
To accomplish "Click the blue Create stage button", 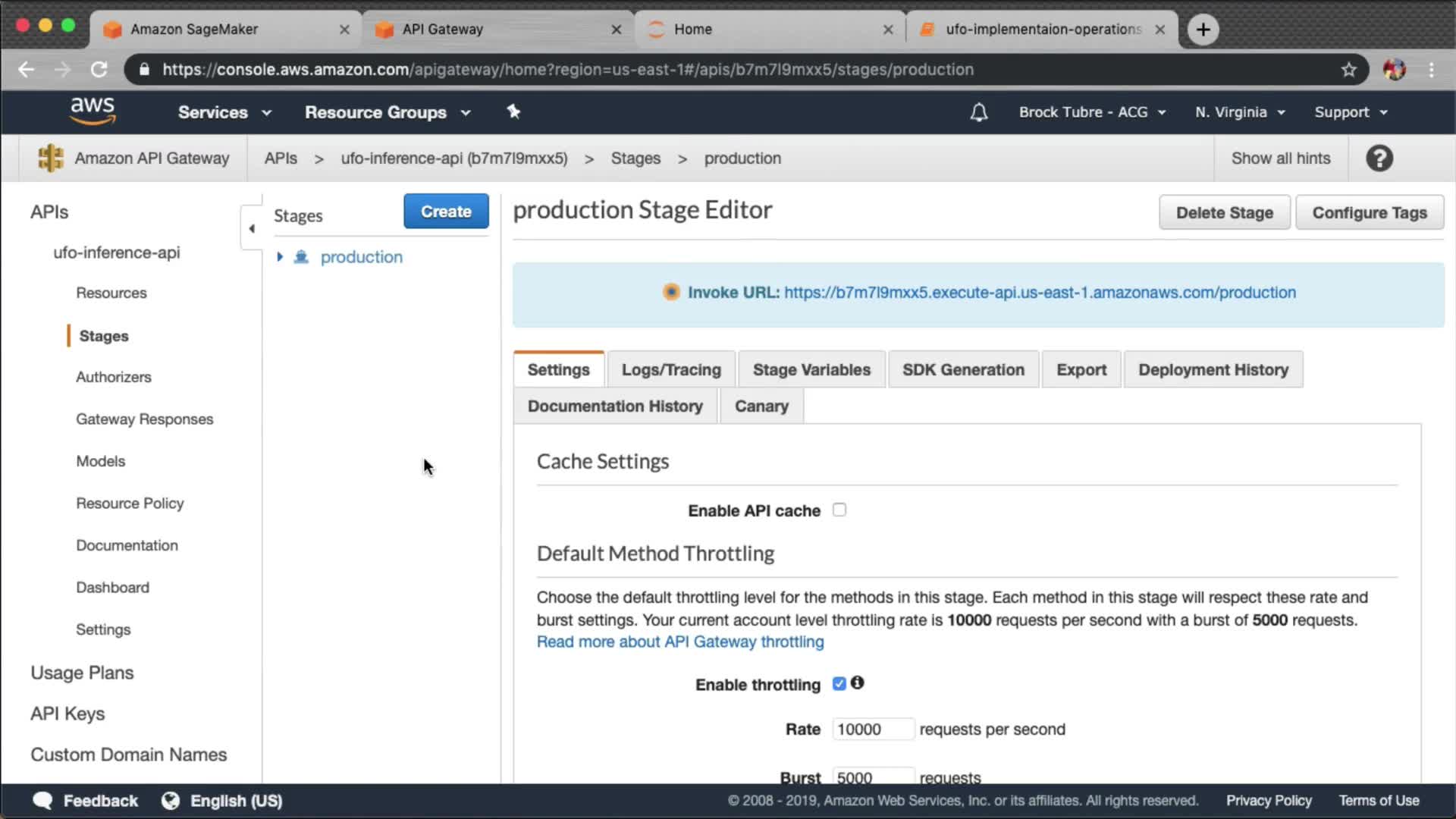I will pyautogui.click(x=446, y=212).
